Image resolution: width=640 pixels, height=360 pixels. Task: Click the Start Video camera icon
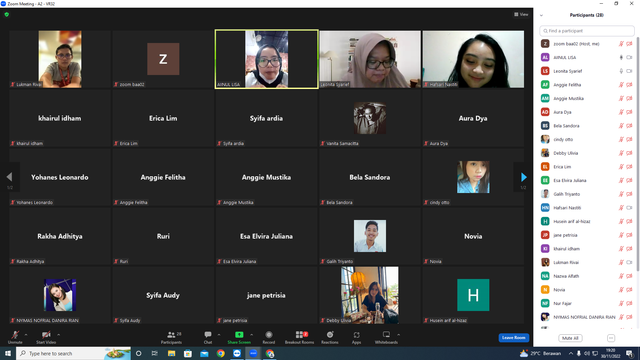click(x=46, y=335)
